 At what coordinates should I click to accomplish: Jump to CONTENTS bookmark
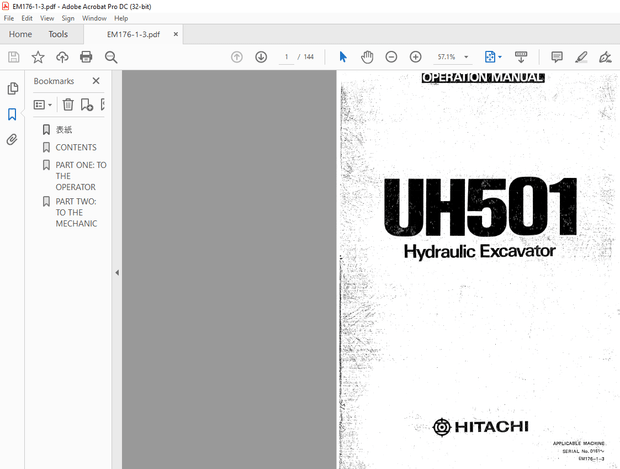76,148
